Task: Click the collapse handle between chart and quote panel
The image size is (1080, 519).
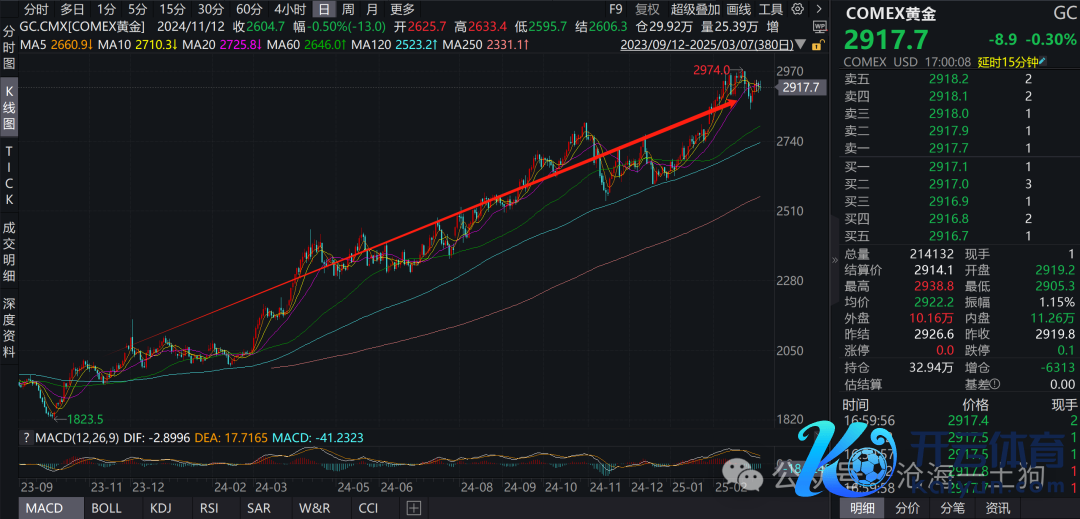Action: 835,260
